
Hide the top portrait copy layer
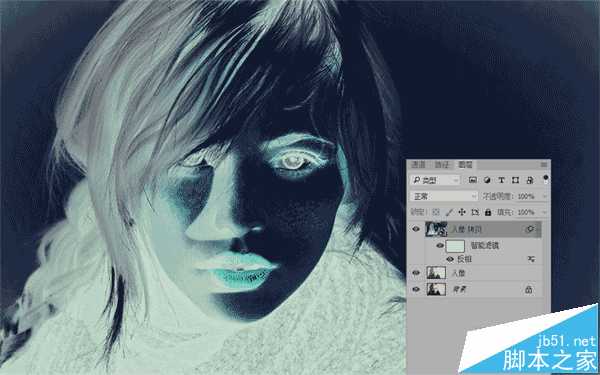(x=416, y=229)
